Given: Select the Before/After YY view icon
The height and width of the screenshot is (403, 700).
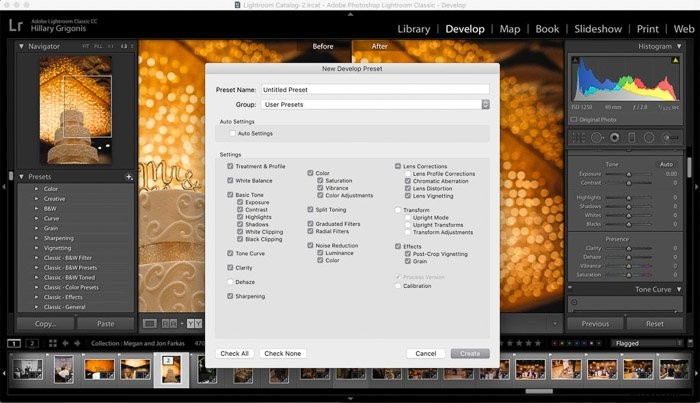Looking at the screenshot, I should coord(194,324).
